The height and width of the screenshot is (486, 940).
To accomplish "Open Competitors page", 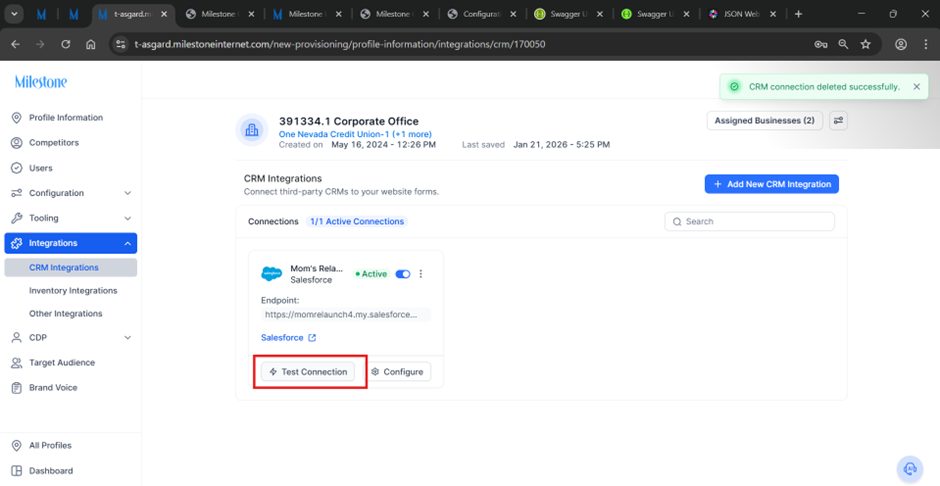I will [x=54, y=143].
